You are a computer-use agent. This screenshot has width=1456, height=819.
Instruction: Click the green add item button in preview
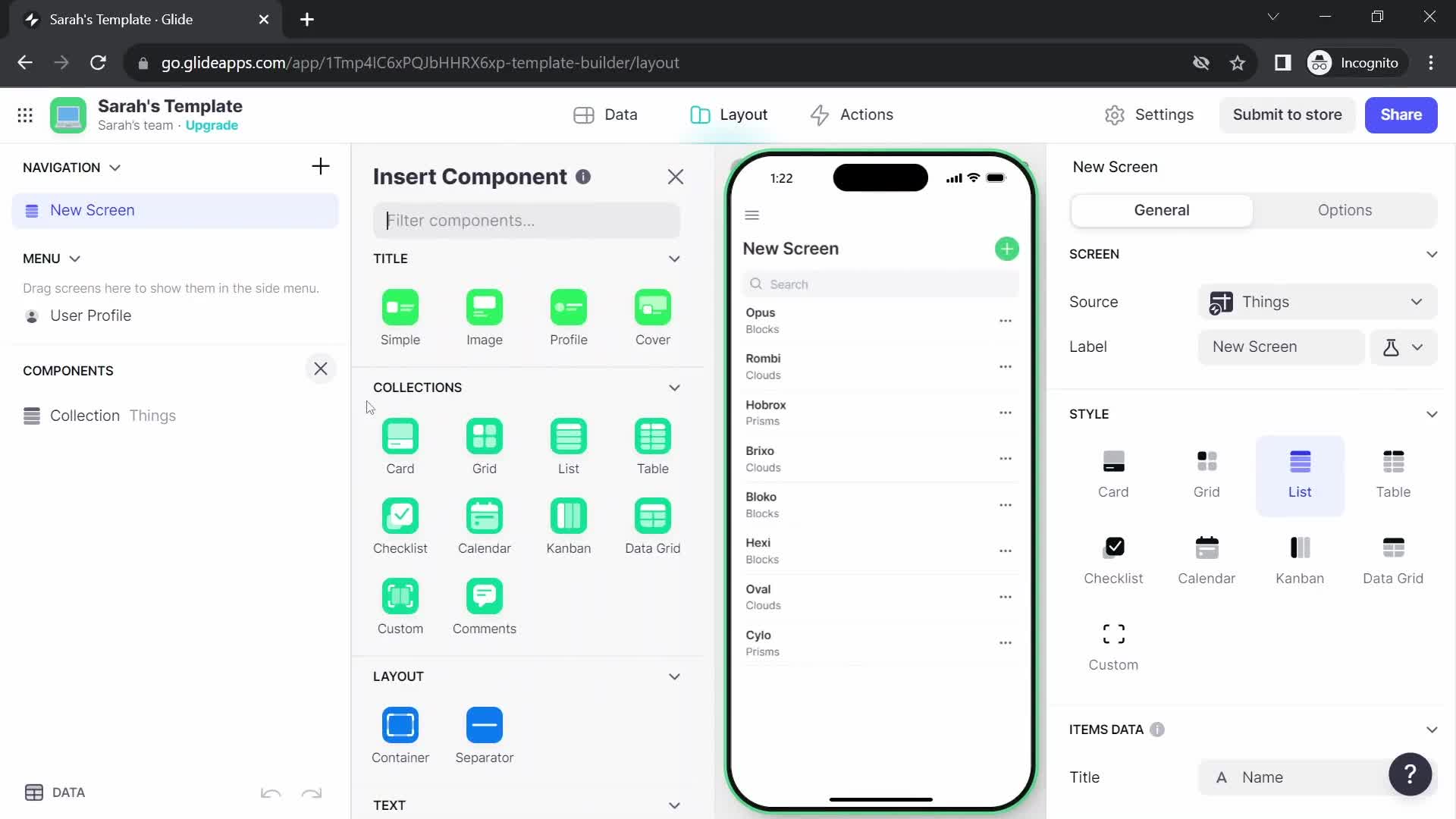tap(1006, 249)
